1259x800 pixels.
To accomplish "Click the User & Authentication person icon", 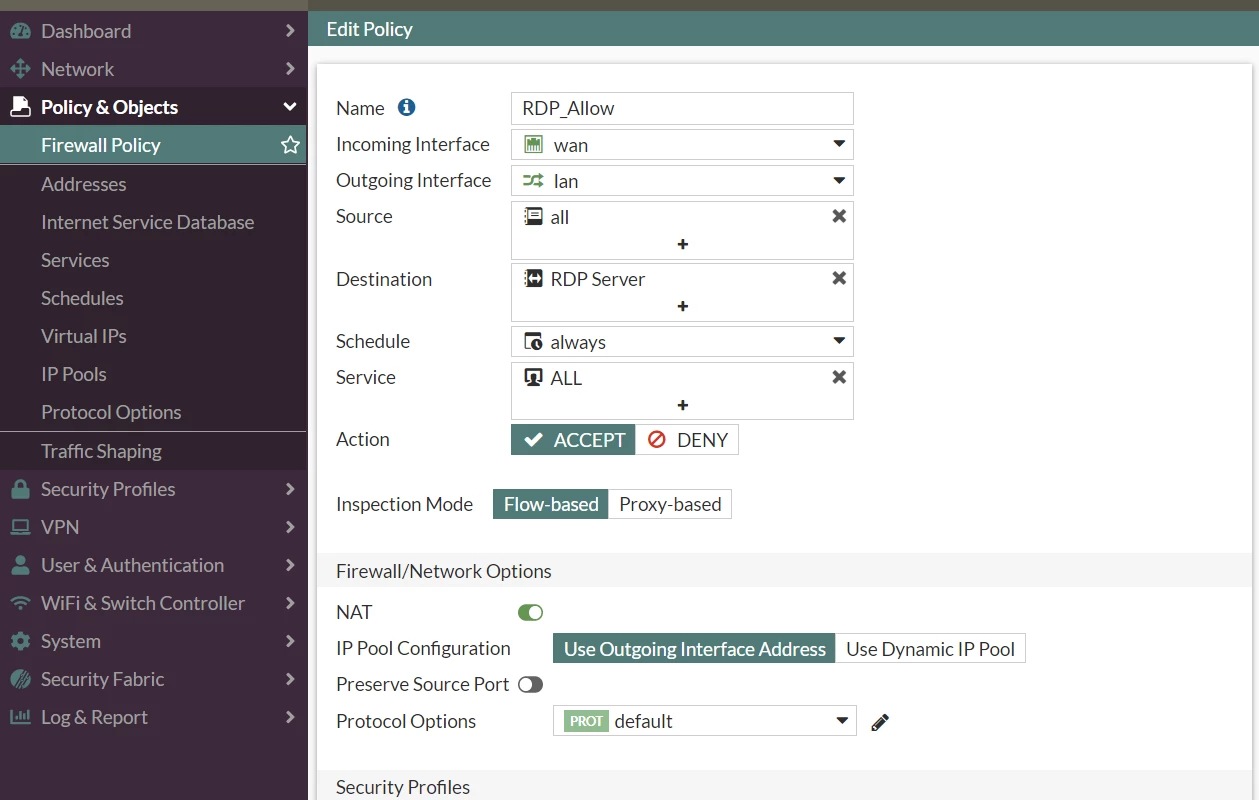I will [x=20, y=565].
